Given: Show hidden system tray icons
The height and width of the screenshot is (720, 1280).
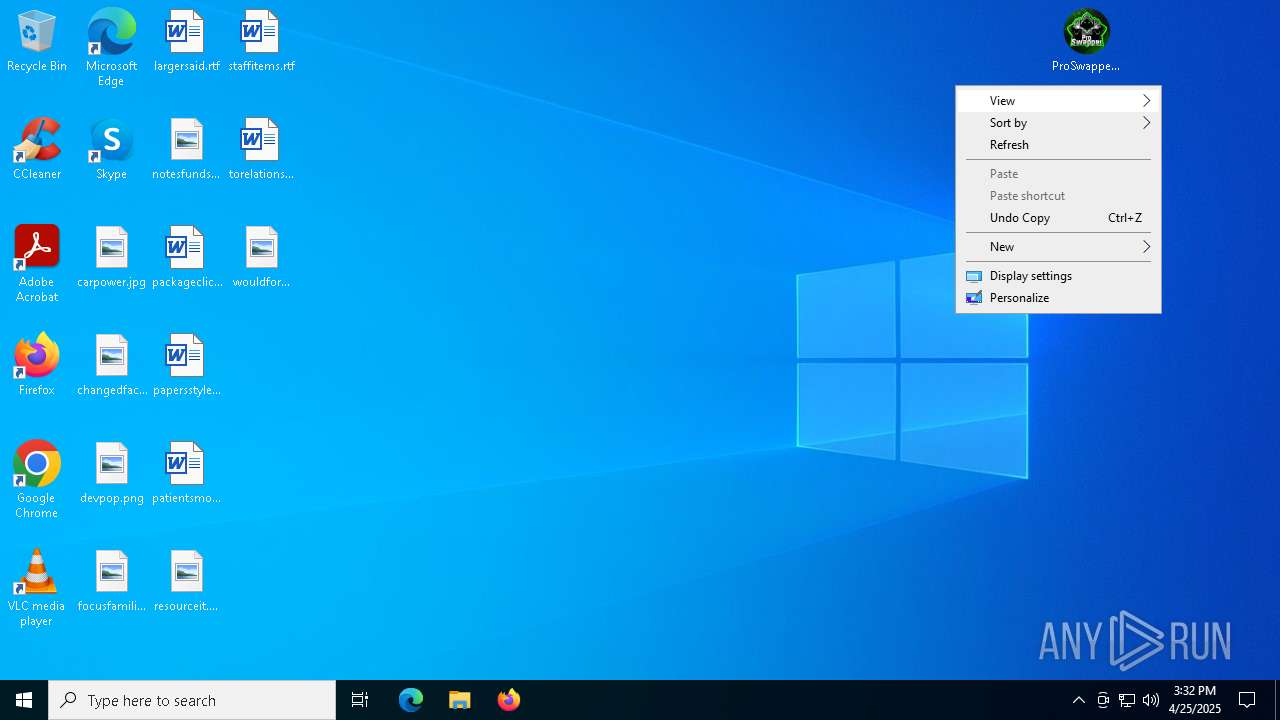Looking at the screenshot, I should (1078, 700).
